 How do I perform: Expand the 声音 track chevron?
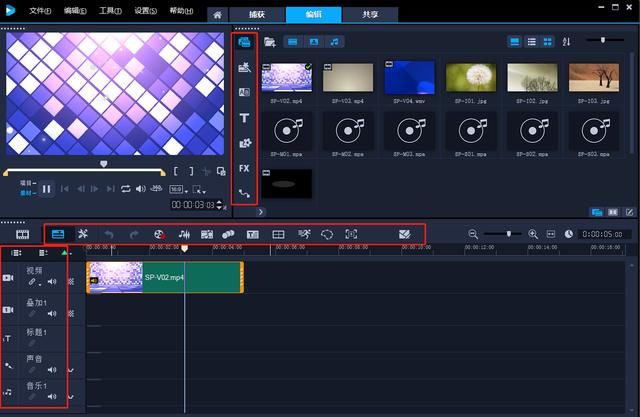click(x=70, y=370)
